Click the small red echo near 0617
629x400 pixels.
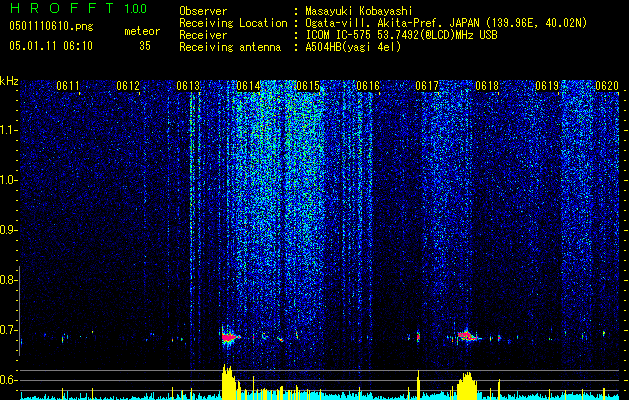click(418, 337)
